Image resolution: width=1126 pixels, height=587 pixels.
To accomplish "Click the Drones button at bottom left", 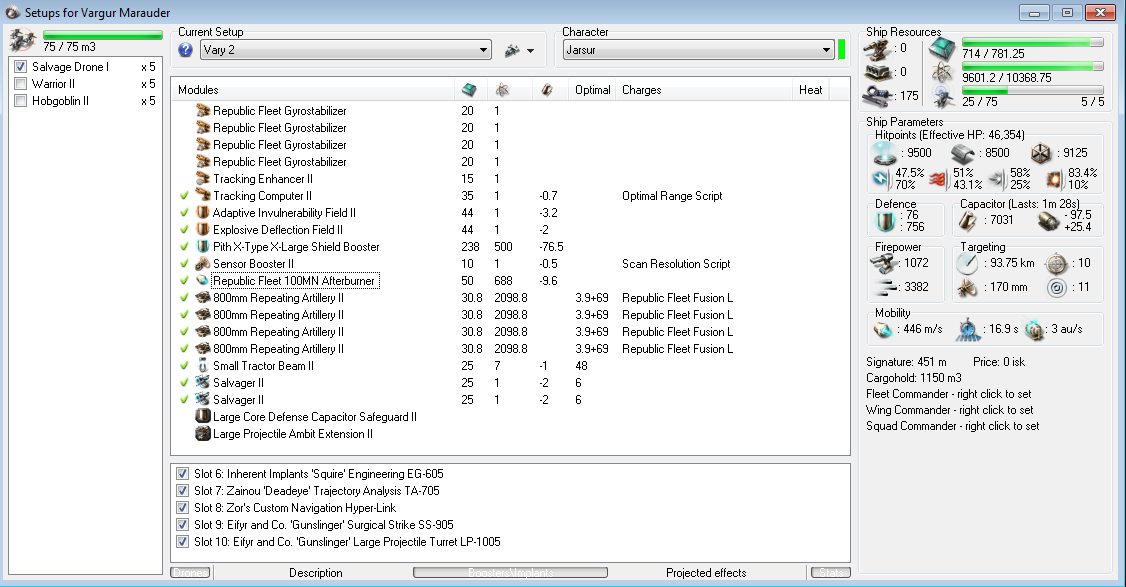I will coord(190,573).
